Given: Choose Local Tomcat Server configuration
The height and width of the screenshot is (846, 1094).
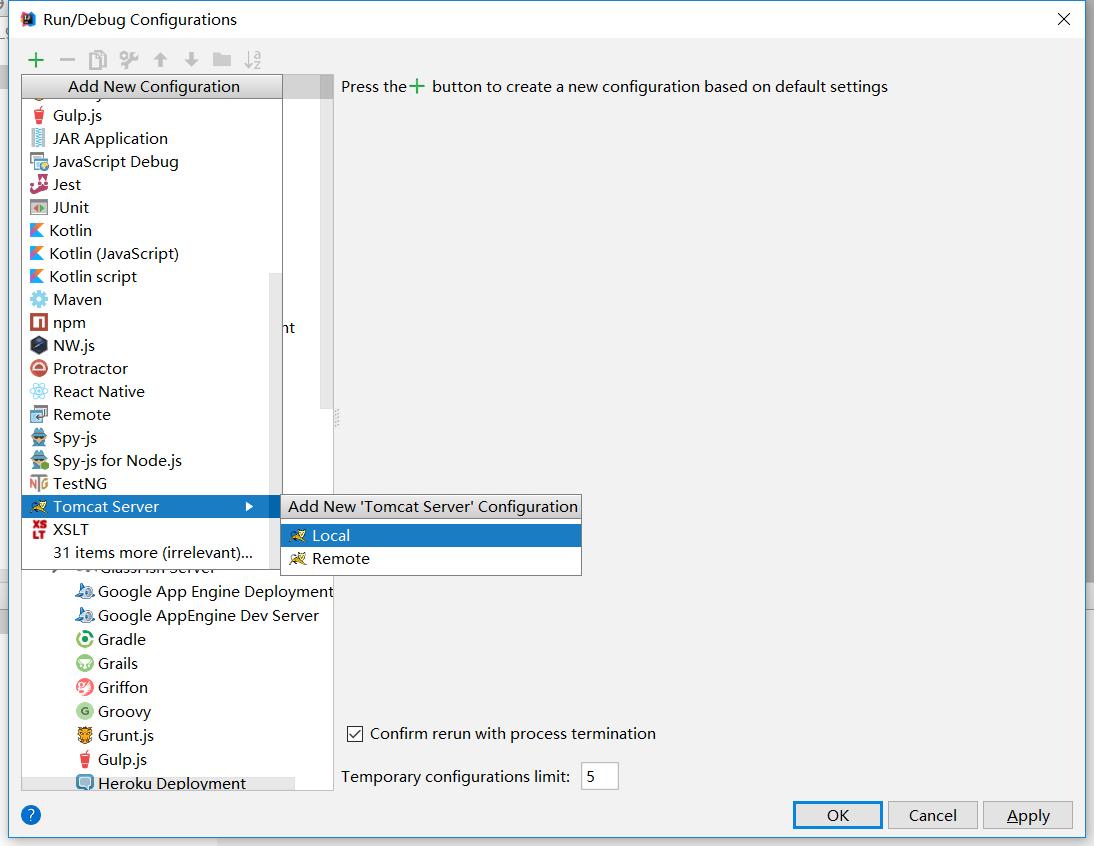Looking at the screenshot, I should pyautogui.click(x=430, y=535).
